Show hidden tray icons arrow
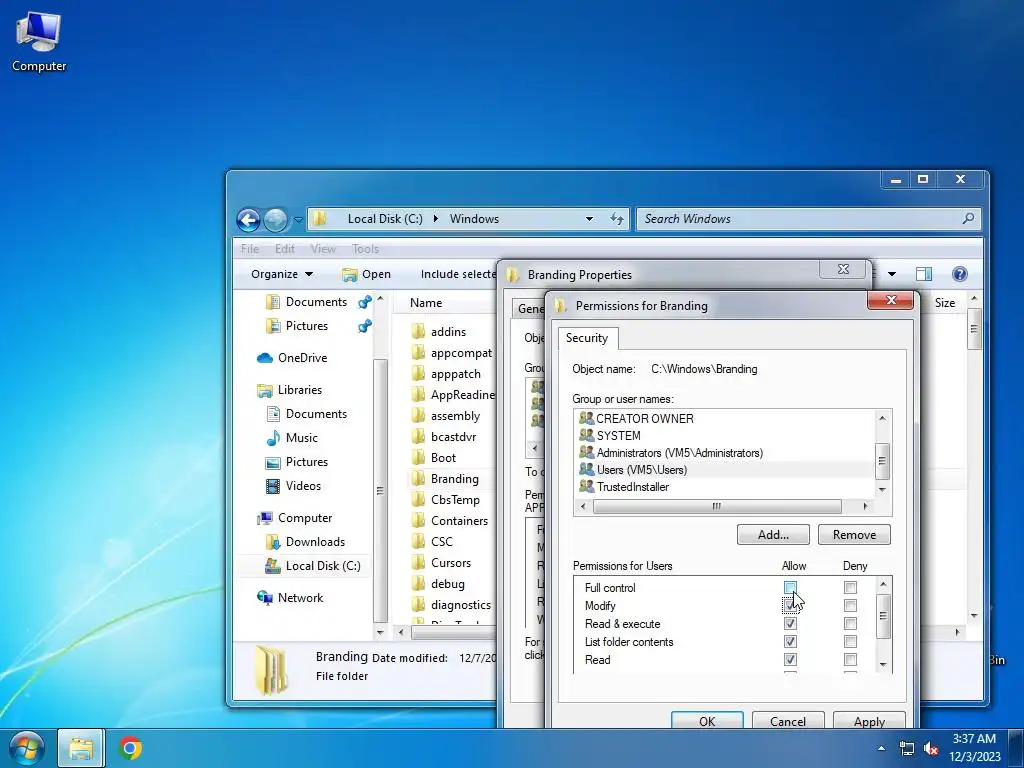 (x=882, y=748)
